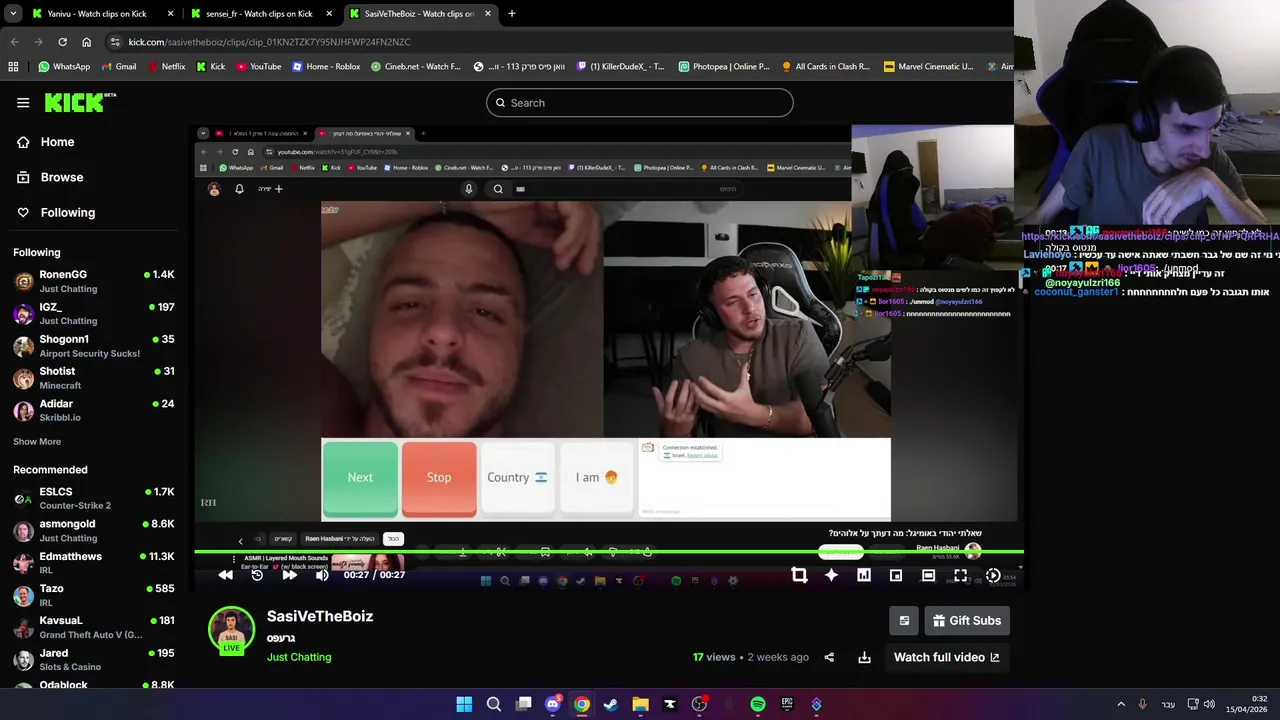Click the Kick search field
This screenshot has width=1280, height=720.
[640, 103]
